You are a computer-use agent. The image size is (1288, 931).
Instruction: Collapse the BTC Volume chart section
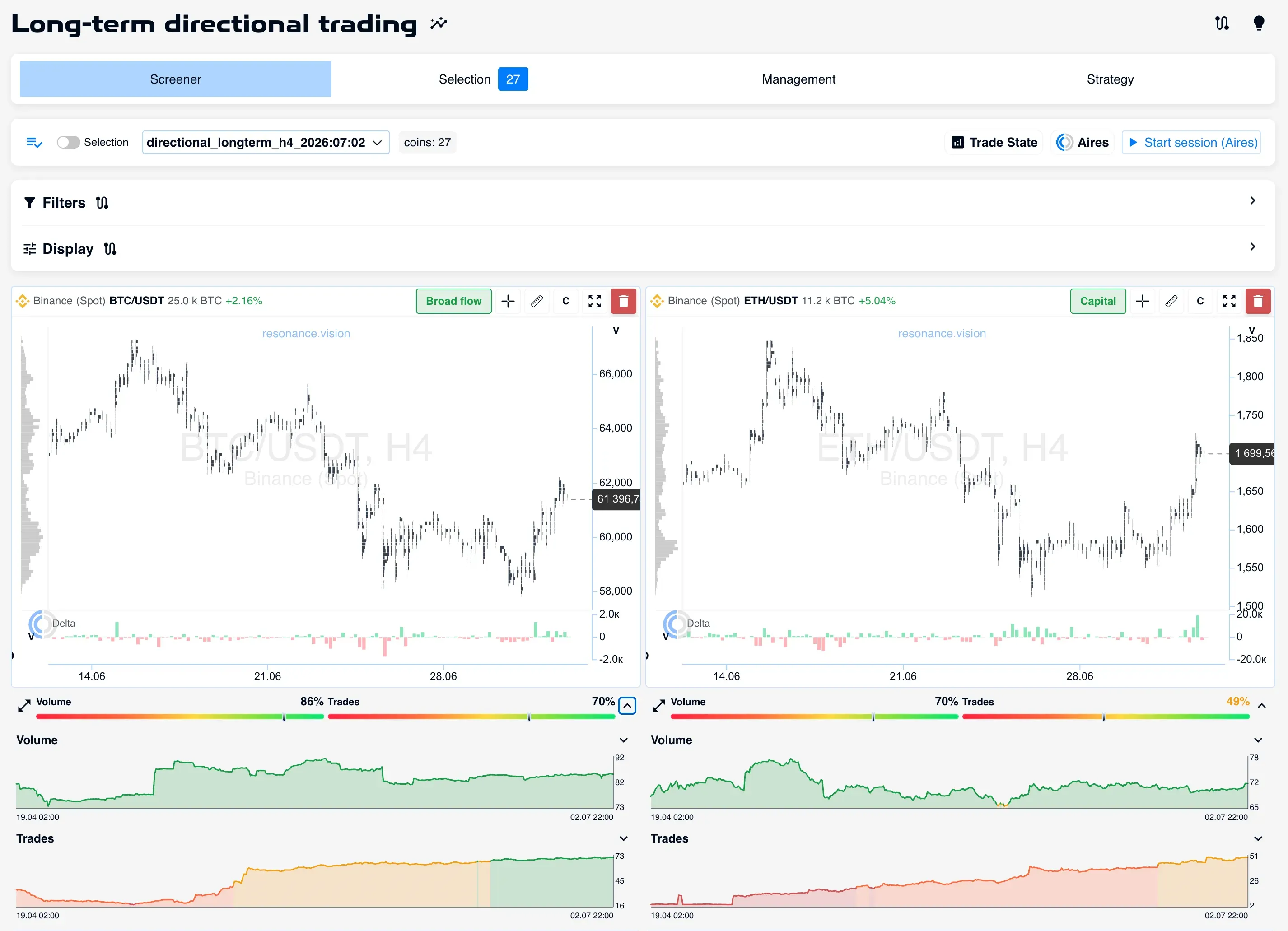624,740
